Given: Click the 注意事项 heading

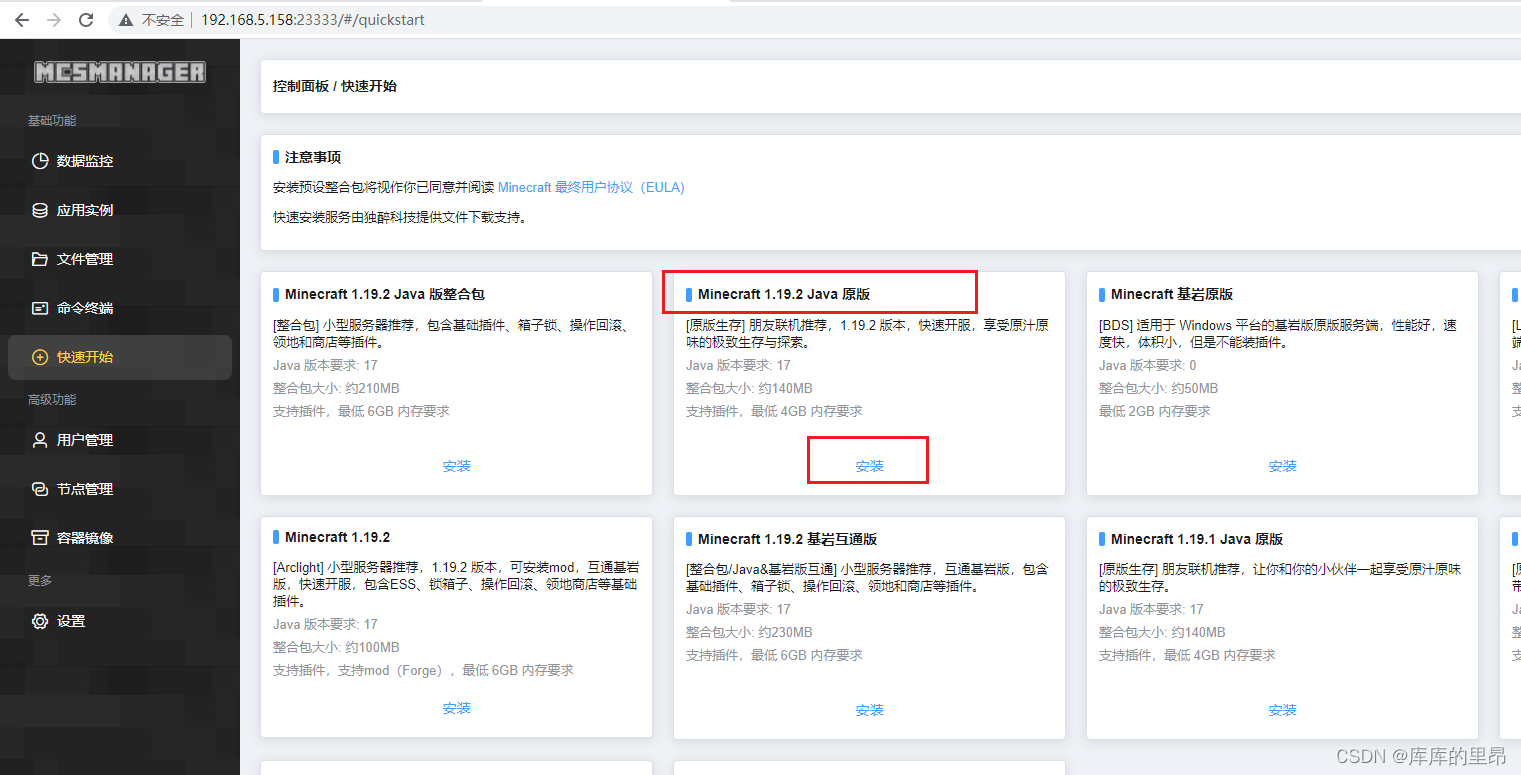Looking at the screenshot, I should pyautogui.click(x=313, y=157).
